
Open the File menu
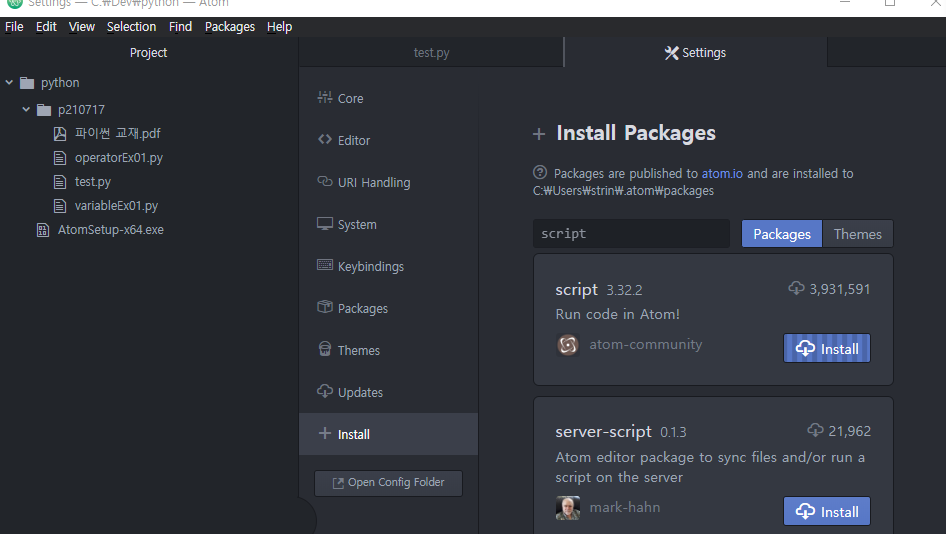[14, 27]
